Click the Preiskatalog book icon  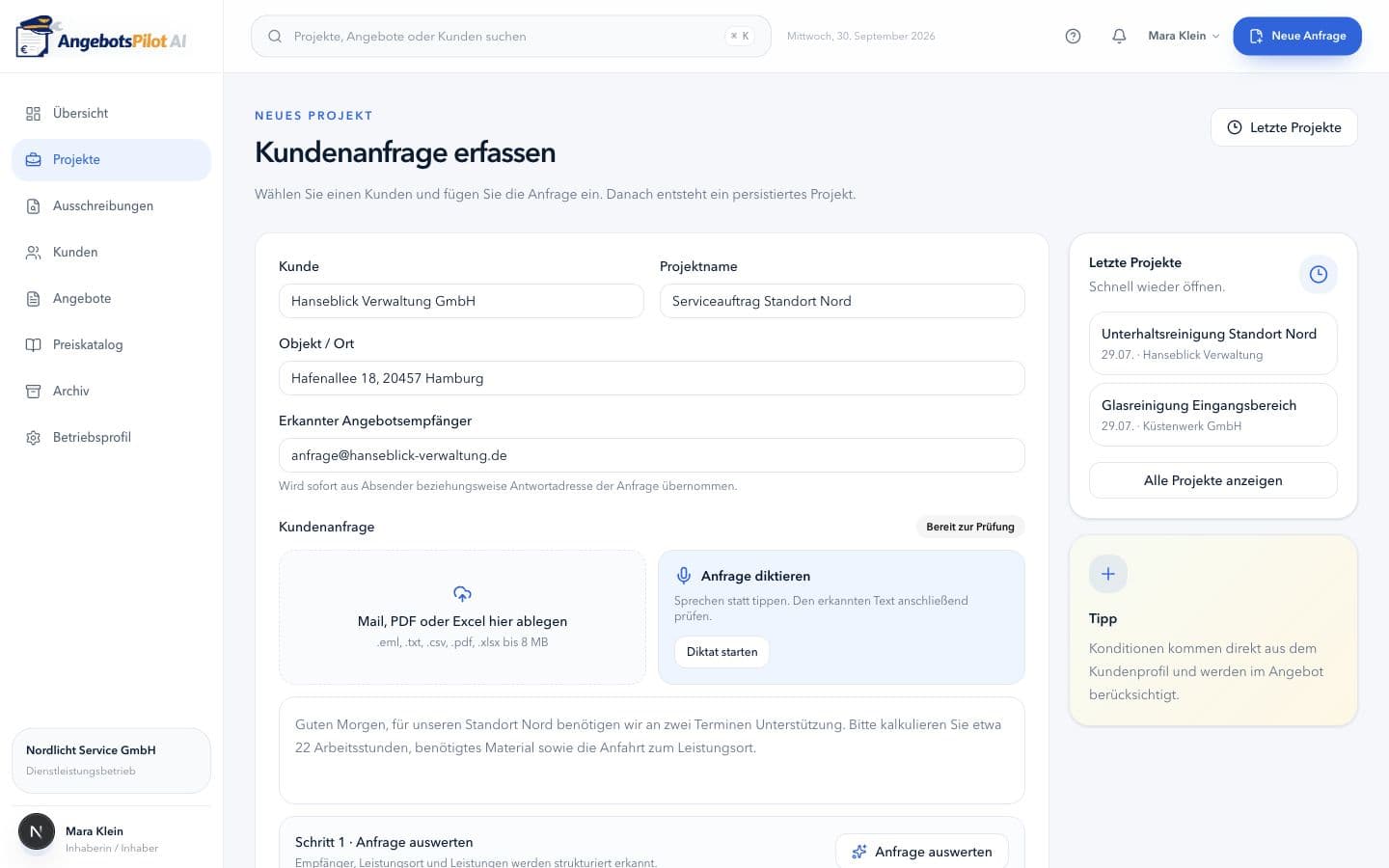coord(34,345)
